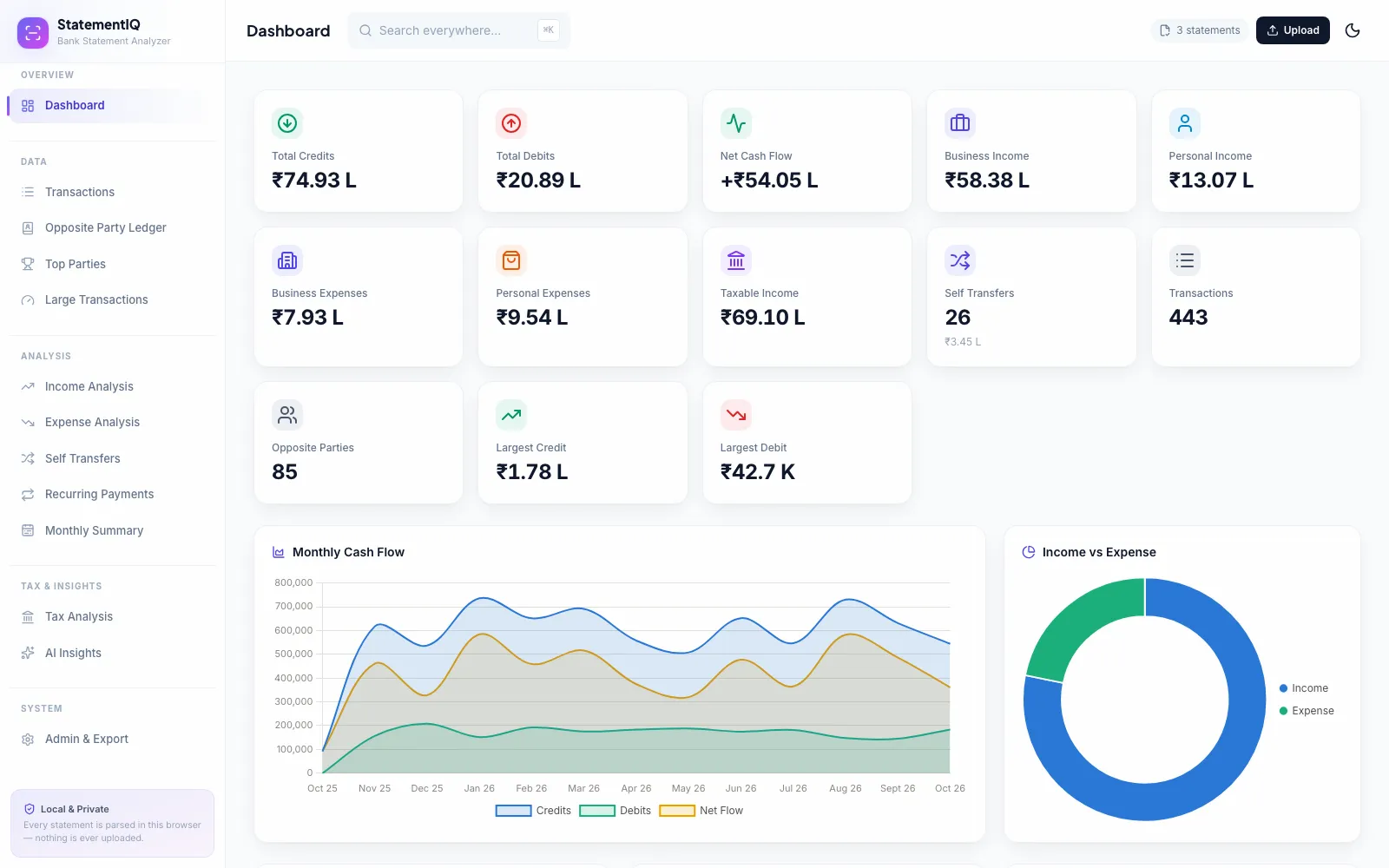The image size is (1389, 868).
Task: Click the ₹42.7 K Largest Debit value
Action: (758, 471)
